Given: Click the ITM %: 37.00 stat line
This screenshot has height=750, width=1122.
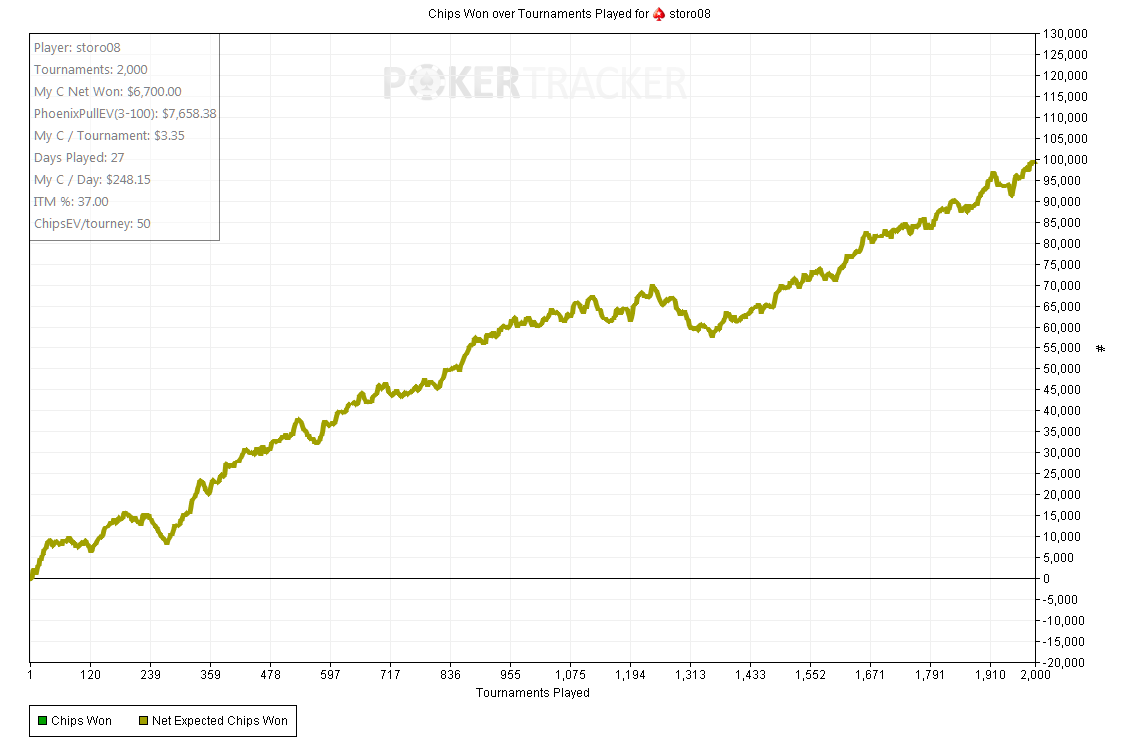Looking at the screenshot, I should [x=71, y=201].
